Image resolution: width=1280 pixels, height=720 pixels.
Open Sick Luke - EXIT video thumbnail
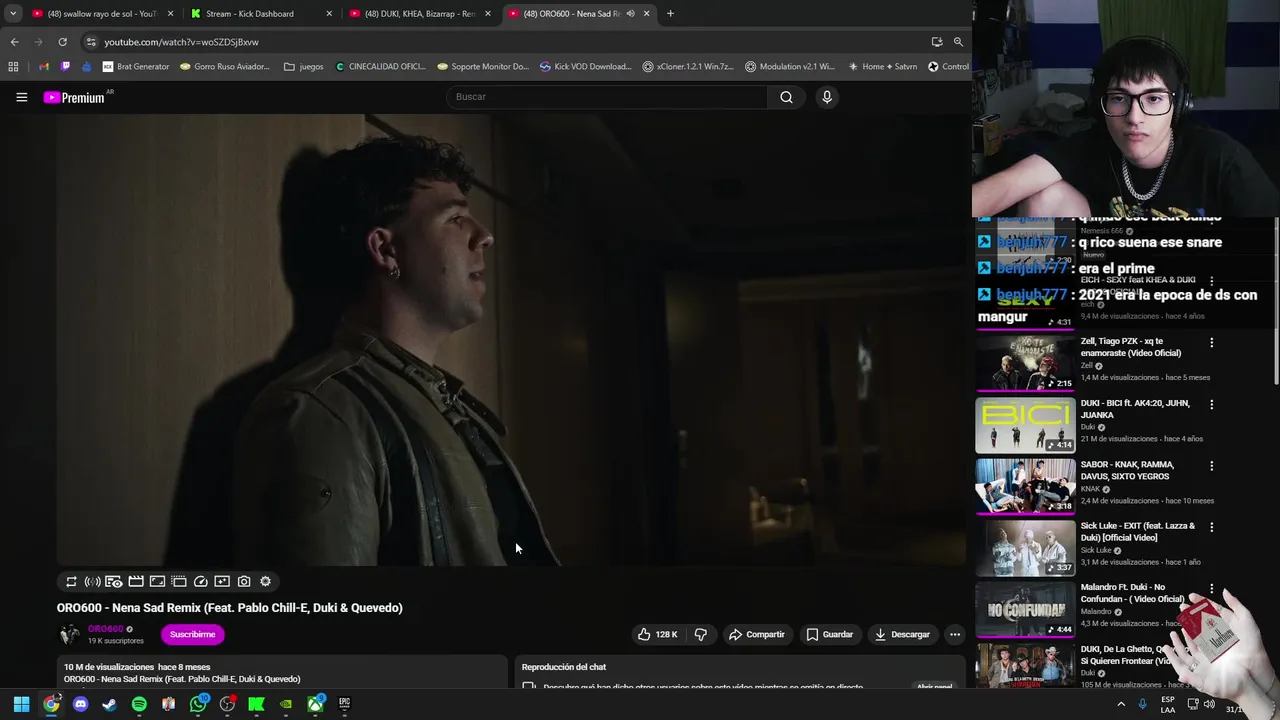1025,548
